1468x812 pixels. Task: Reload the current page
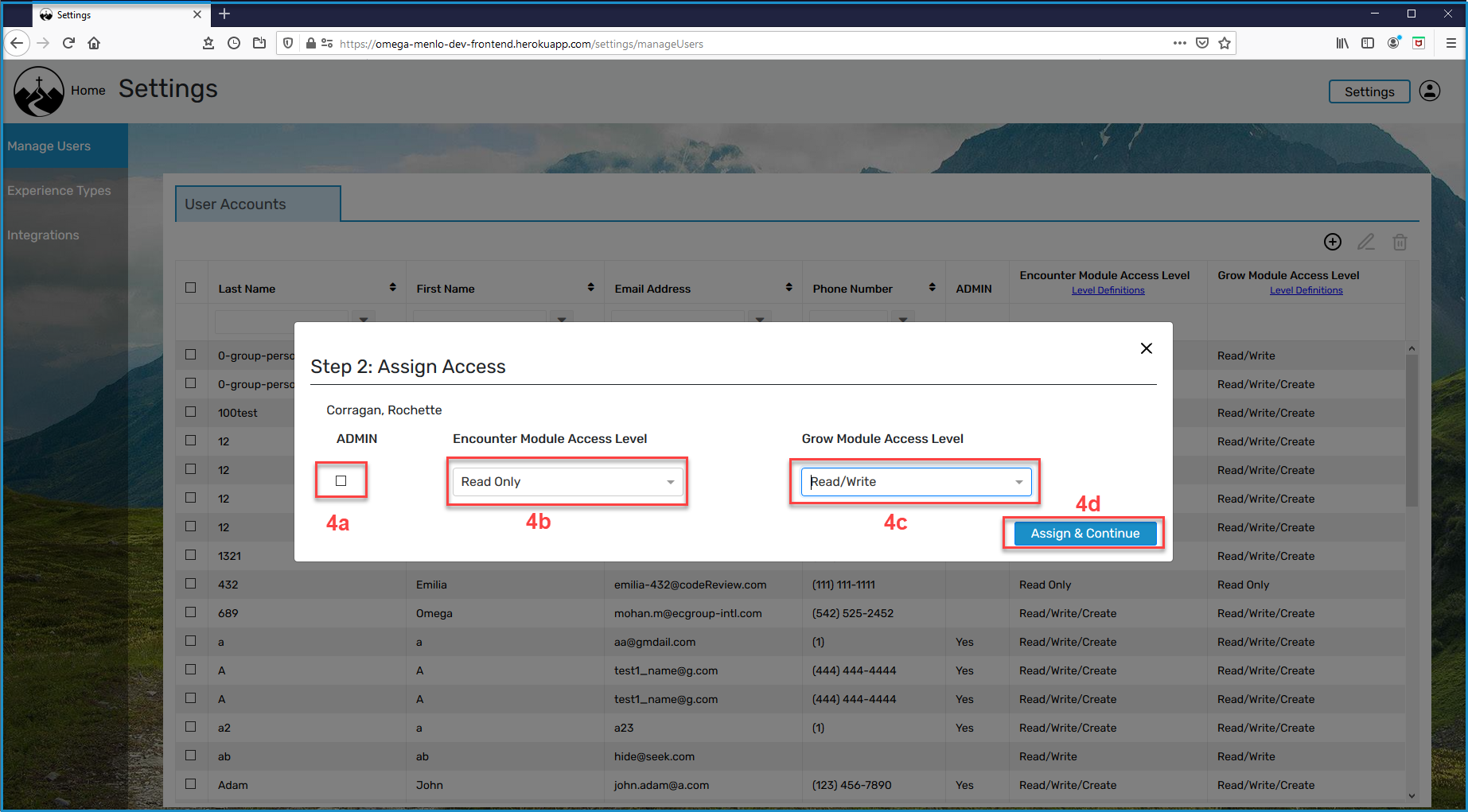pyautogui.click(x=68, y=43)
